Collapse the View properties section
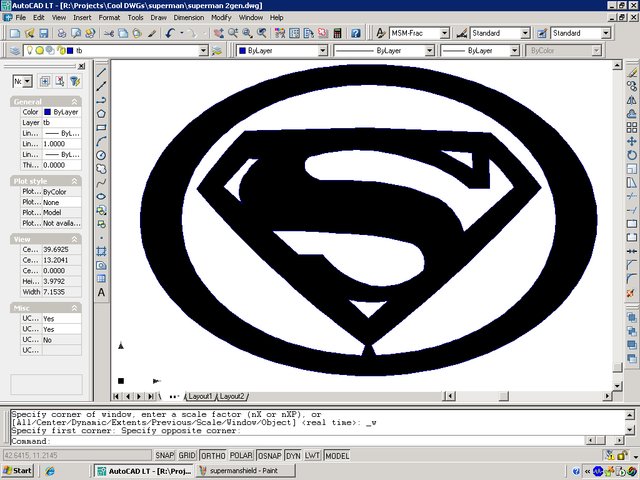This screenshot has height=480, width=640. click(x=75, y=239)
